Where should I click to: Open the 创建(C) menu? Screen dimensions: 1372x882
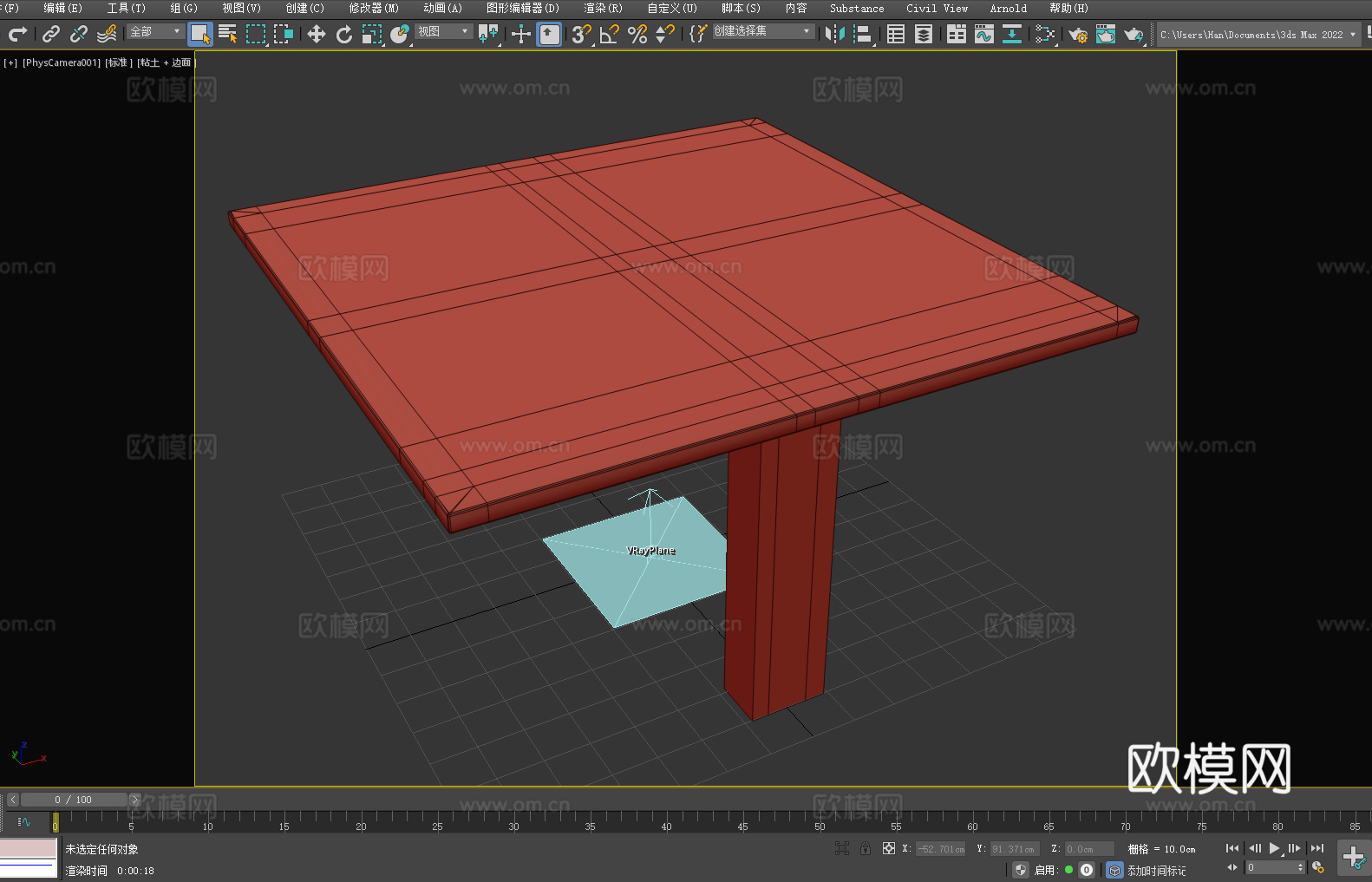[x=304, y=8]
